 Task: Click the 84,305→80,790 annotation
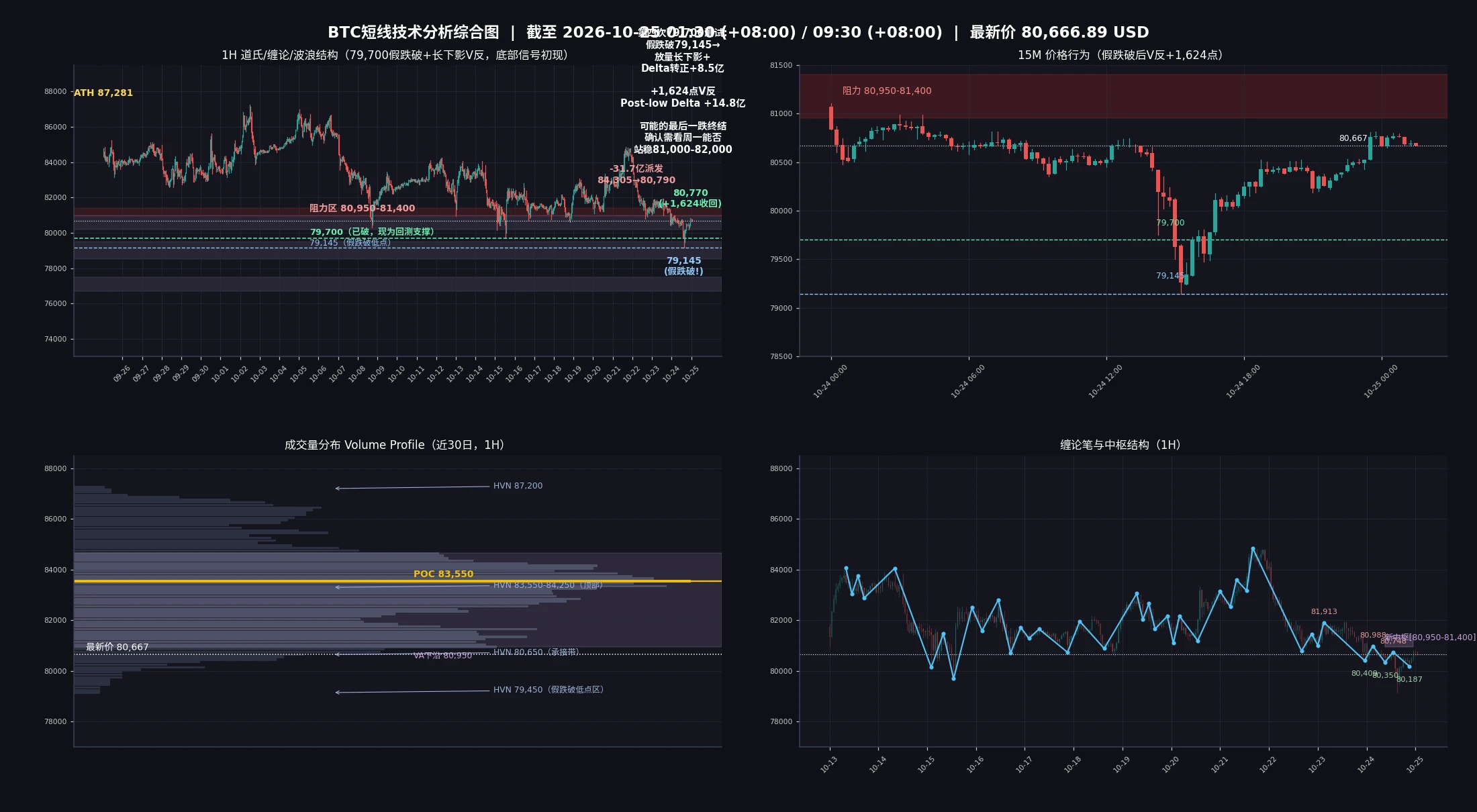[636, 180]
